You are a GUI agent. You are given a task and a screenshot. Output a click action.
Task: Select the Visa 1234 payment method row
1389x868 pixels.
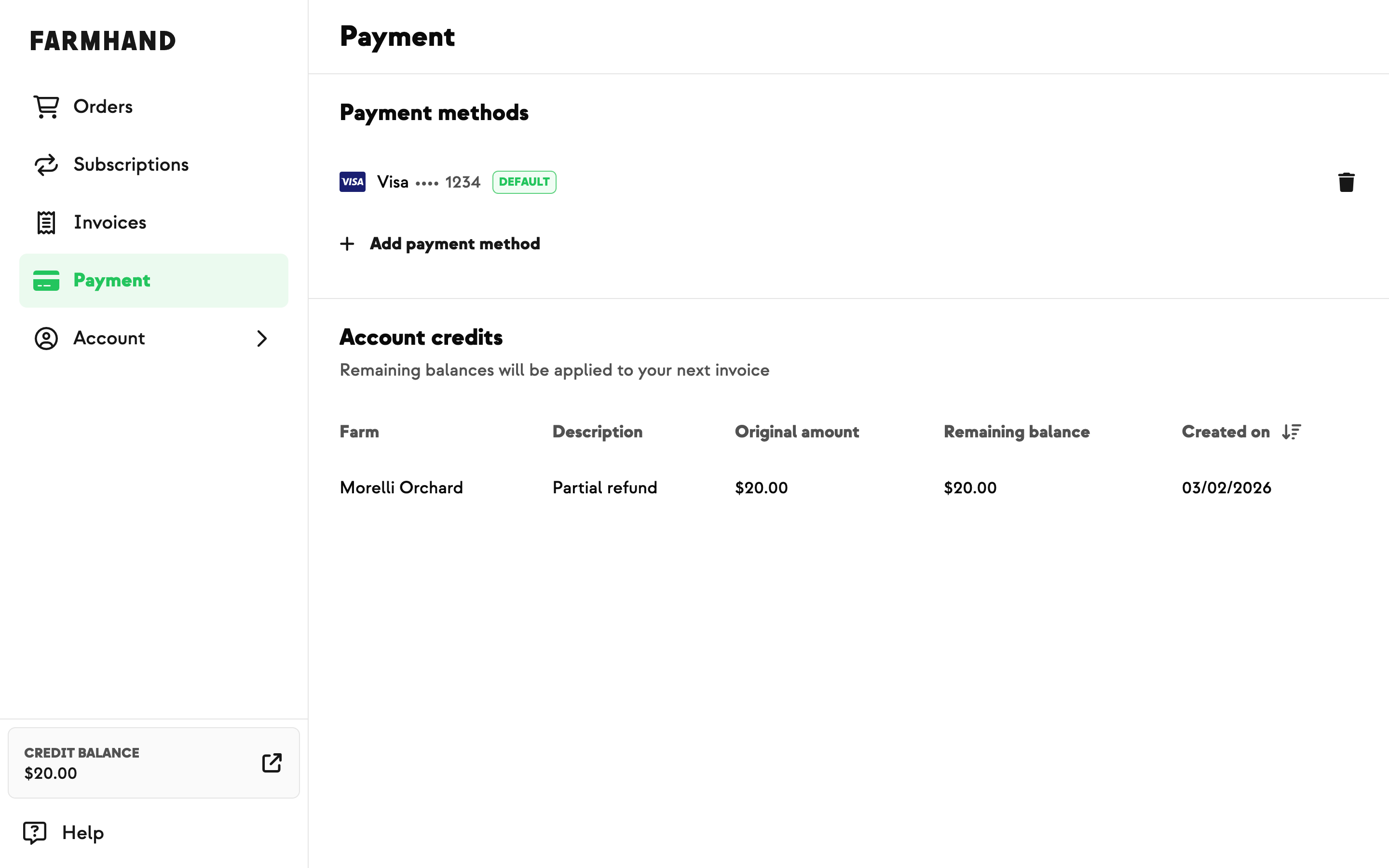(x=428, y=183)
